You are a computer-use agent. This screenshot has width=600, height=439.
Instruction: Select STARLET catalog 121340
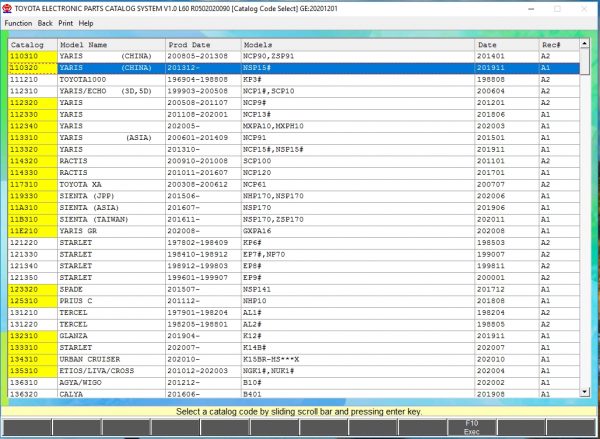point(293,266)
